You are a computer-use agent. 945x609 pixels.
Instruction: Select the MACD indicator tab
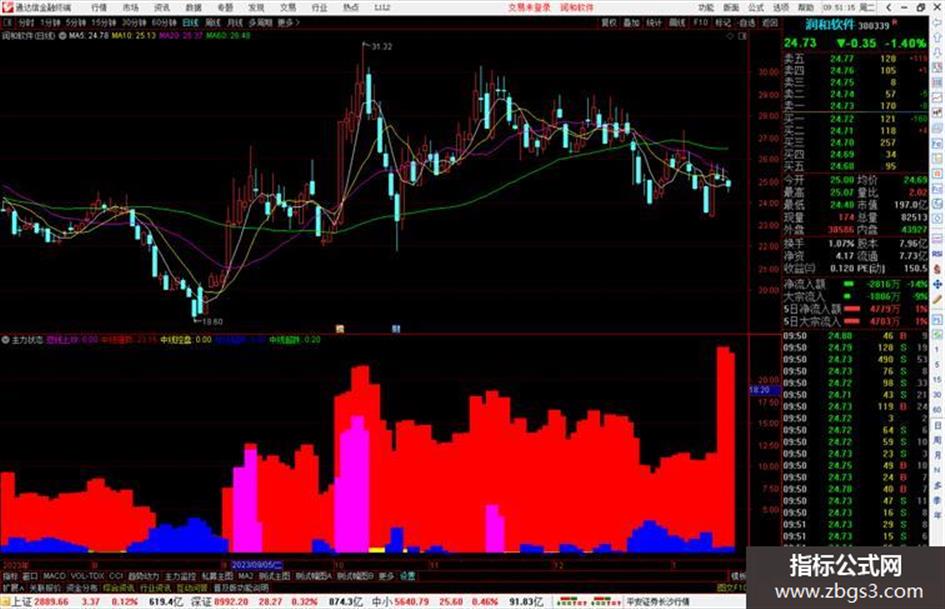(54, 576)
